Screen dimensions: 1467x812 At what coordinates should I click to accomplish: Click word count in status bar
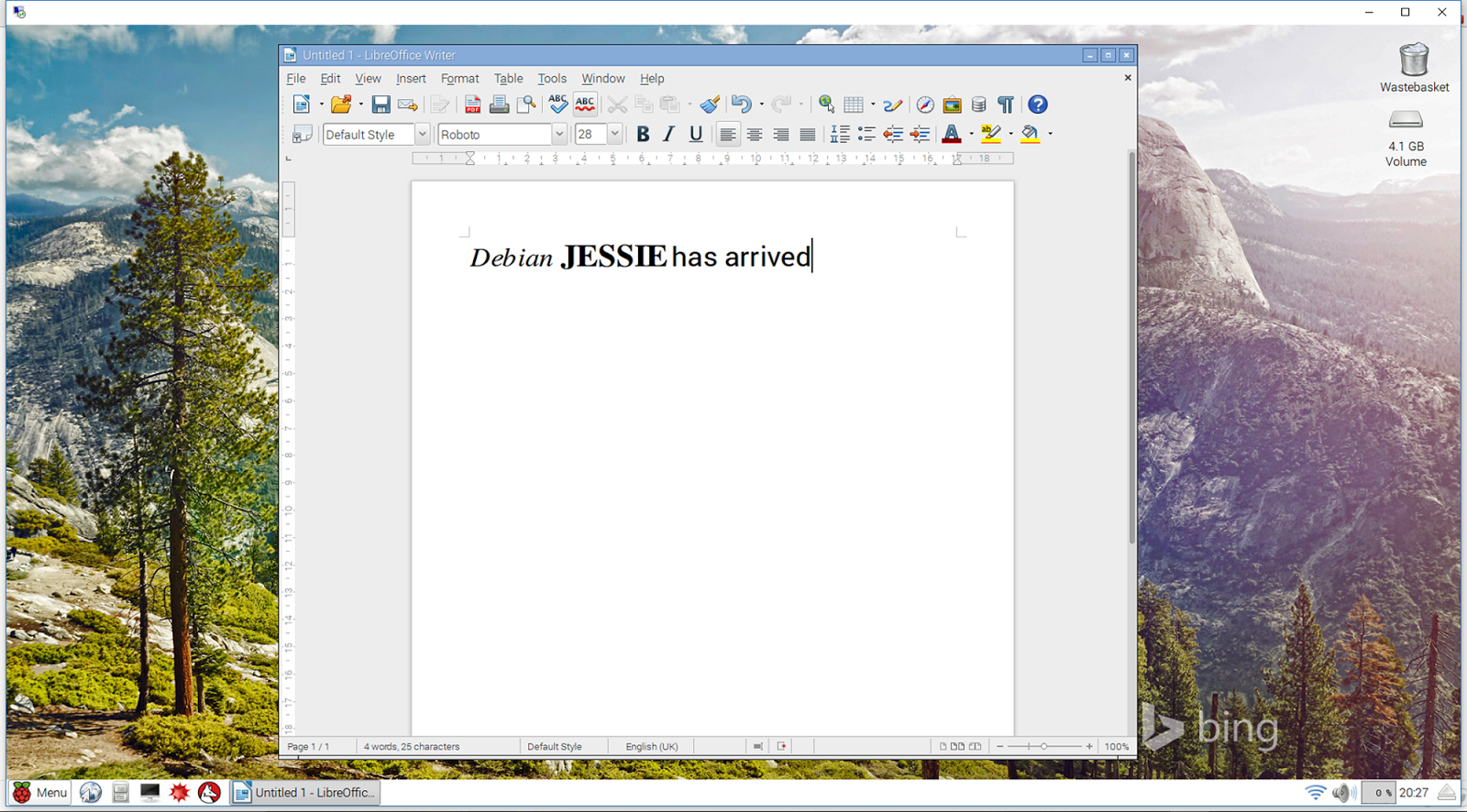[412, 747]
